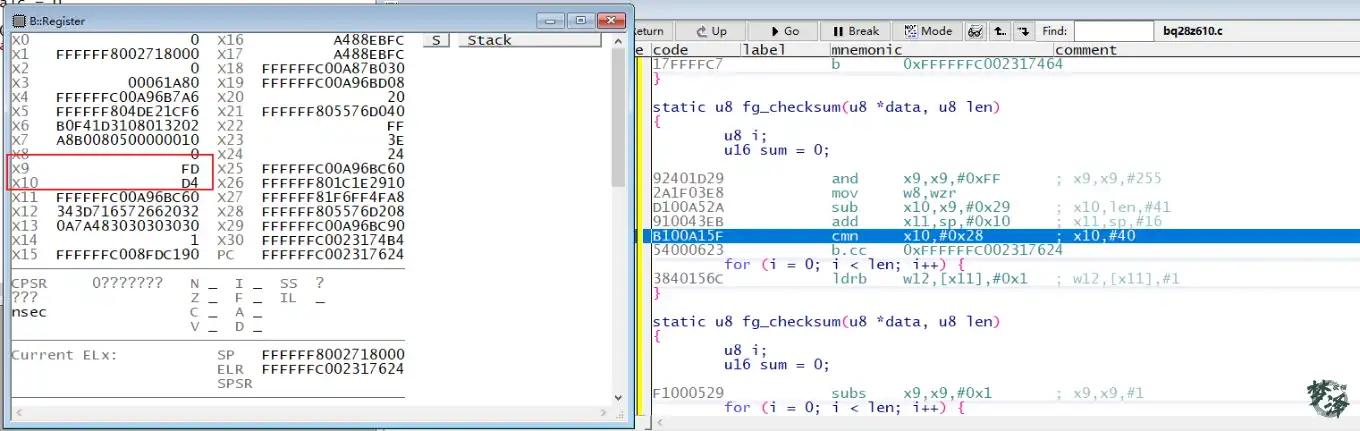
Task: Click the ldrb w12,[x11],#0x1 instruction
Action: tap(930, 278)
